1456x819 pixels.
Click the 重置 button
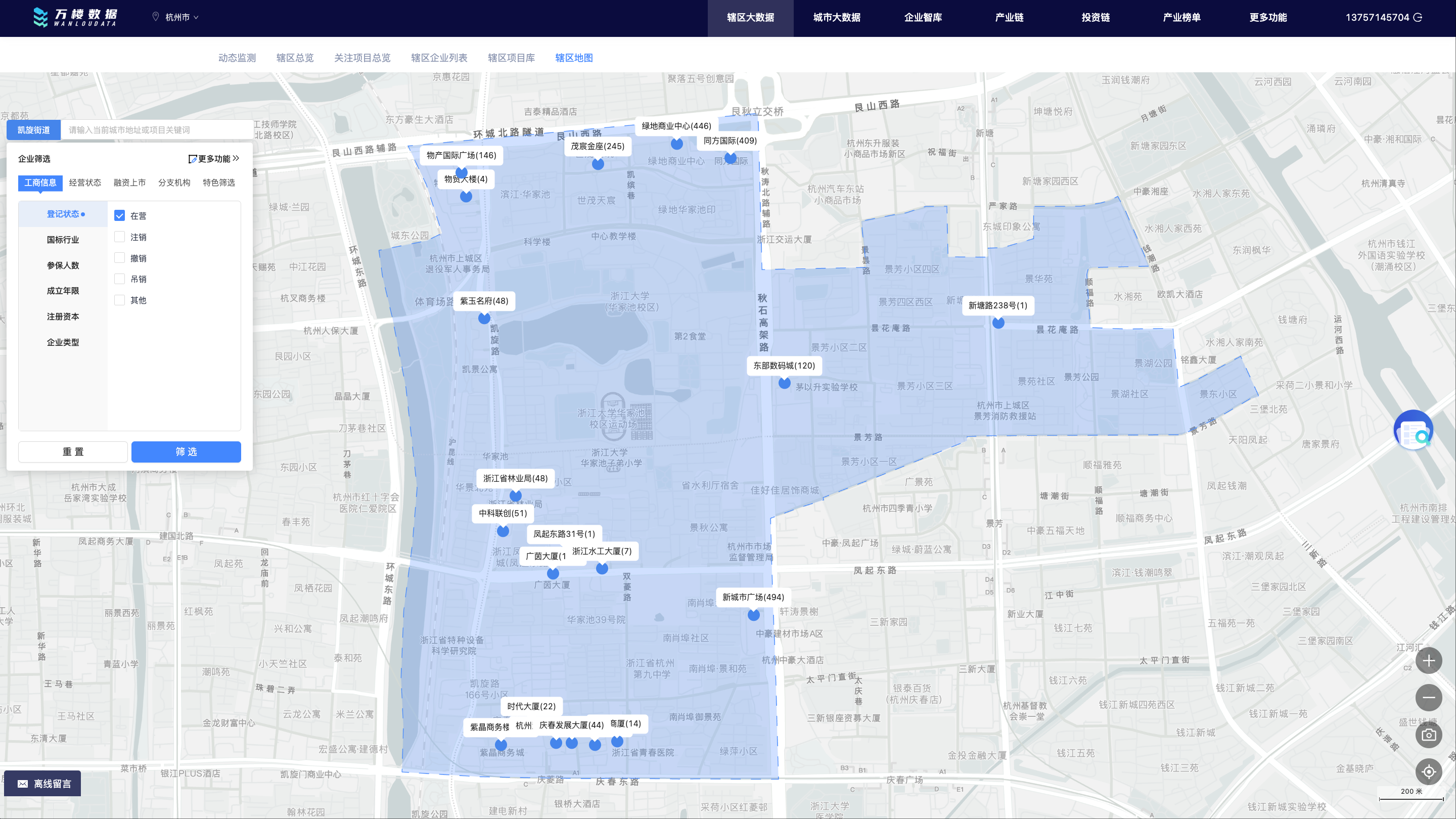(73, 451)
